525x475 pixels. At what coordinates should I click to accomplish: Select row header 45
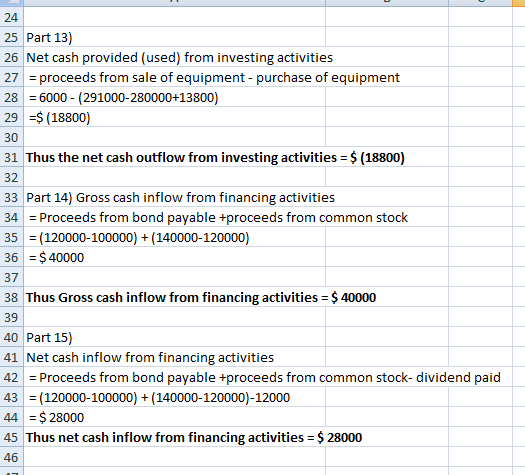coord(11,437)
